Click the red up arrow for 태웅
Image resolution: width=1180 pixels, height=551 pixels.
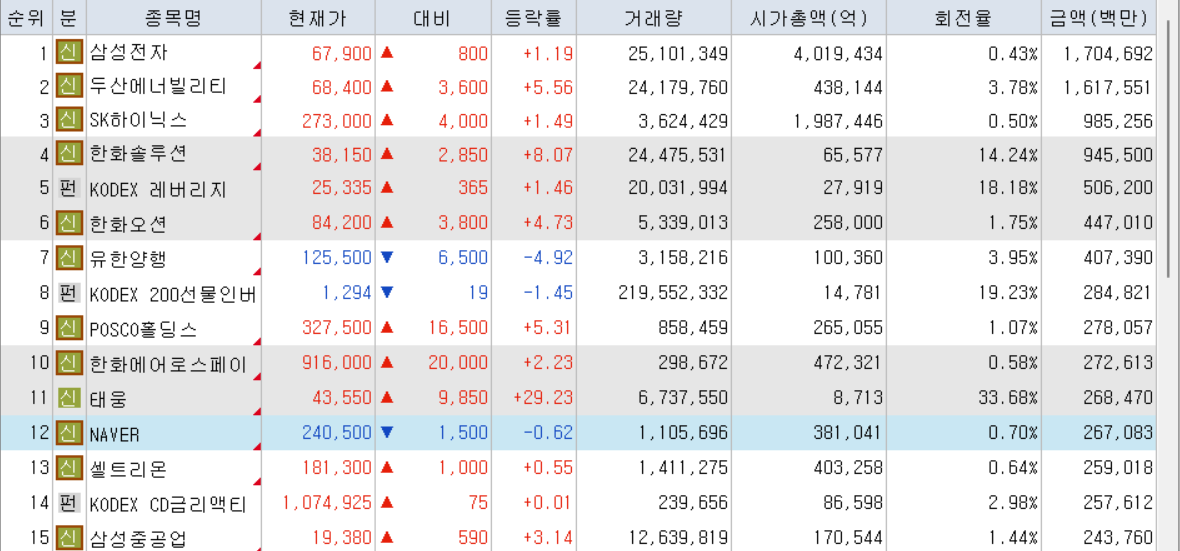pos(387,397)
